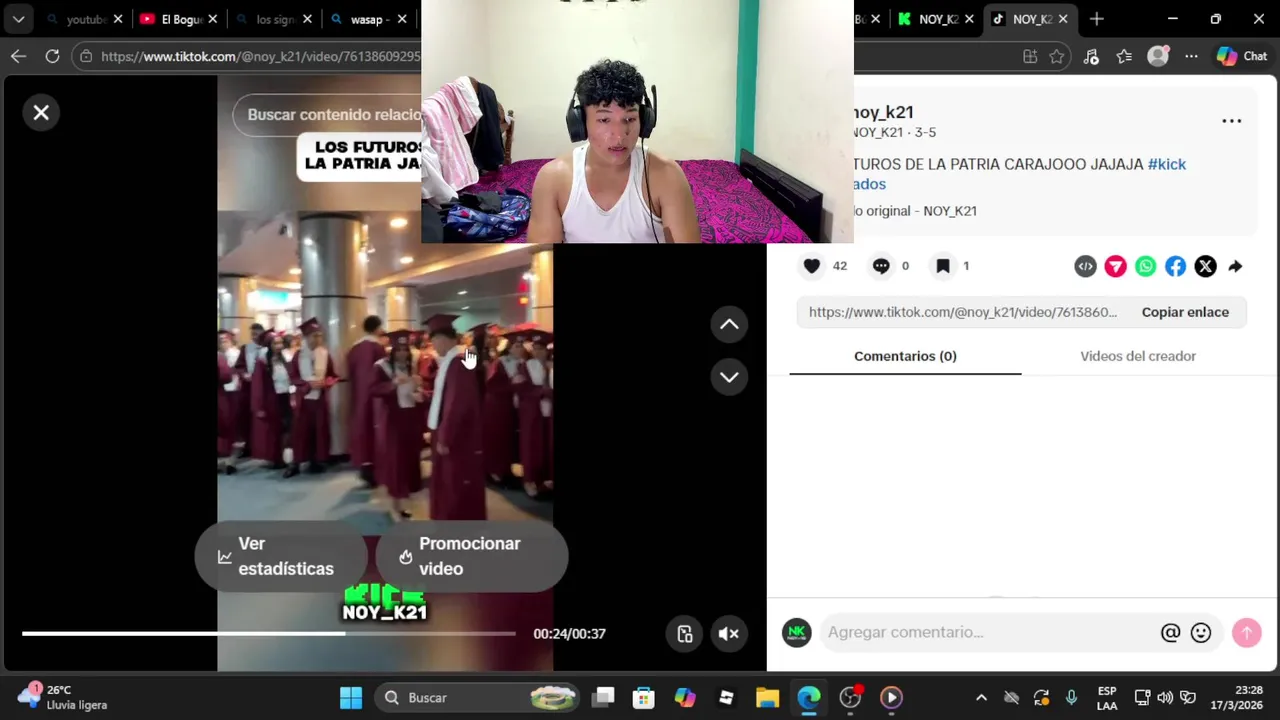Like the video with heart icon
Image resolution: width=1280 pixels, height=720 pixels.
812,266
